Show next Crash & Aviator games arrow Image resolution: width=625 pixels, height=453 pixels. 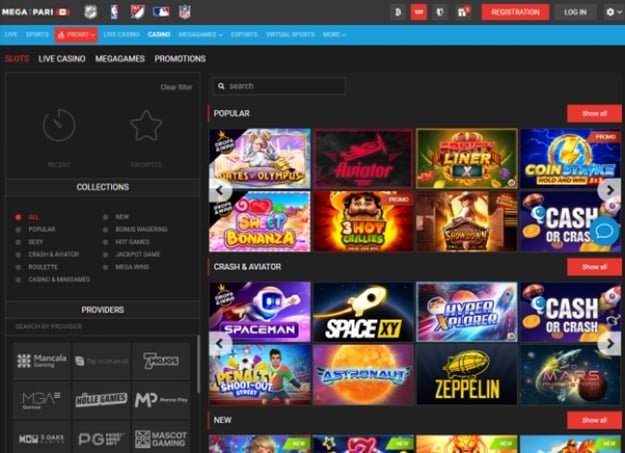pyautogui.click(x=609, y=343)
